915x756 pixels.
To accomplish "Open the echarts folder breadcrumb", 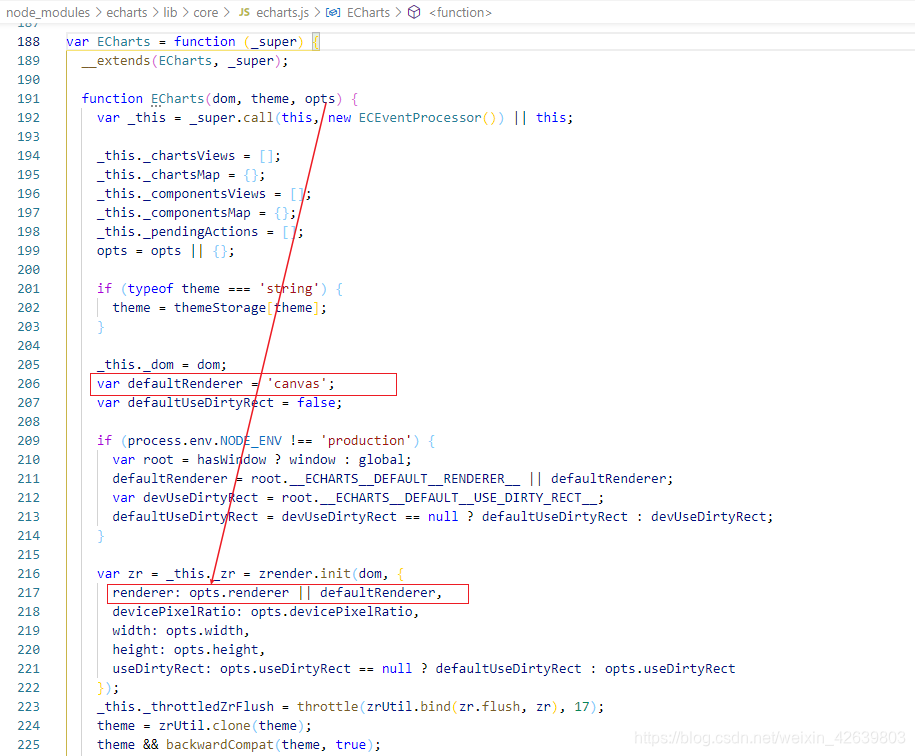I will tap(127, 12).
